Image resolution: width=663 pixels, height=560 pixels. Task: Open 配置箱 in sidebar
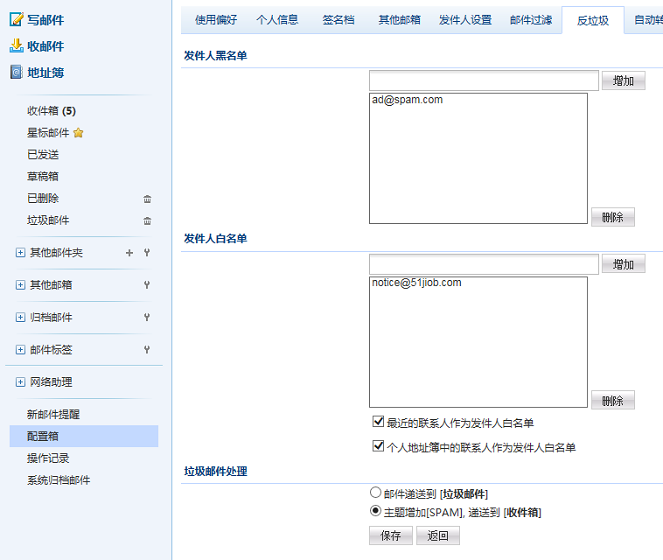tap(84, 436)
